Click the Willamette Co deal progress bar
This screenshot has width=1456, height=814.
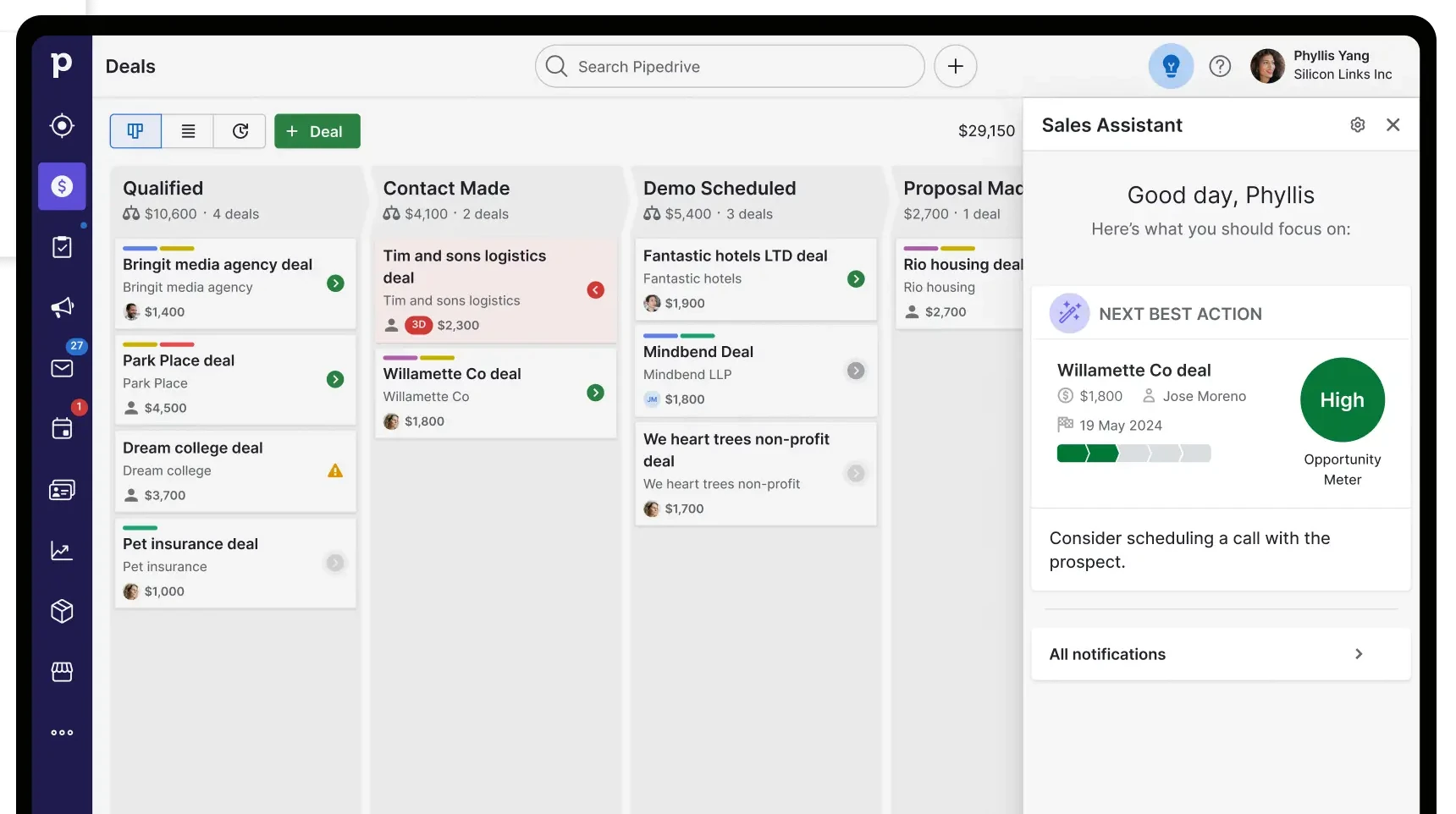1133,454
